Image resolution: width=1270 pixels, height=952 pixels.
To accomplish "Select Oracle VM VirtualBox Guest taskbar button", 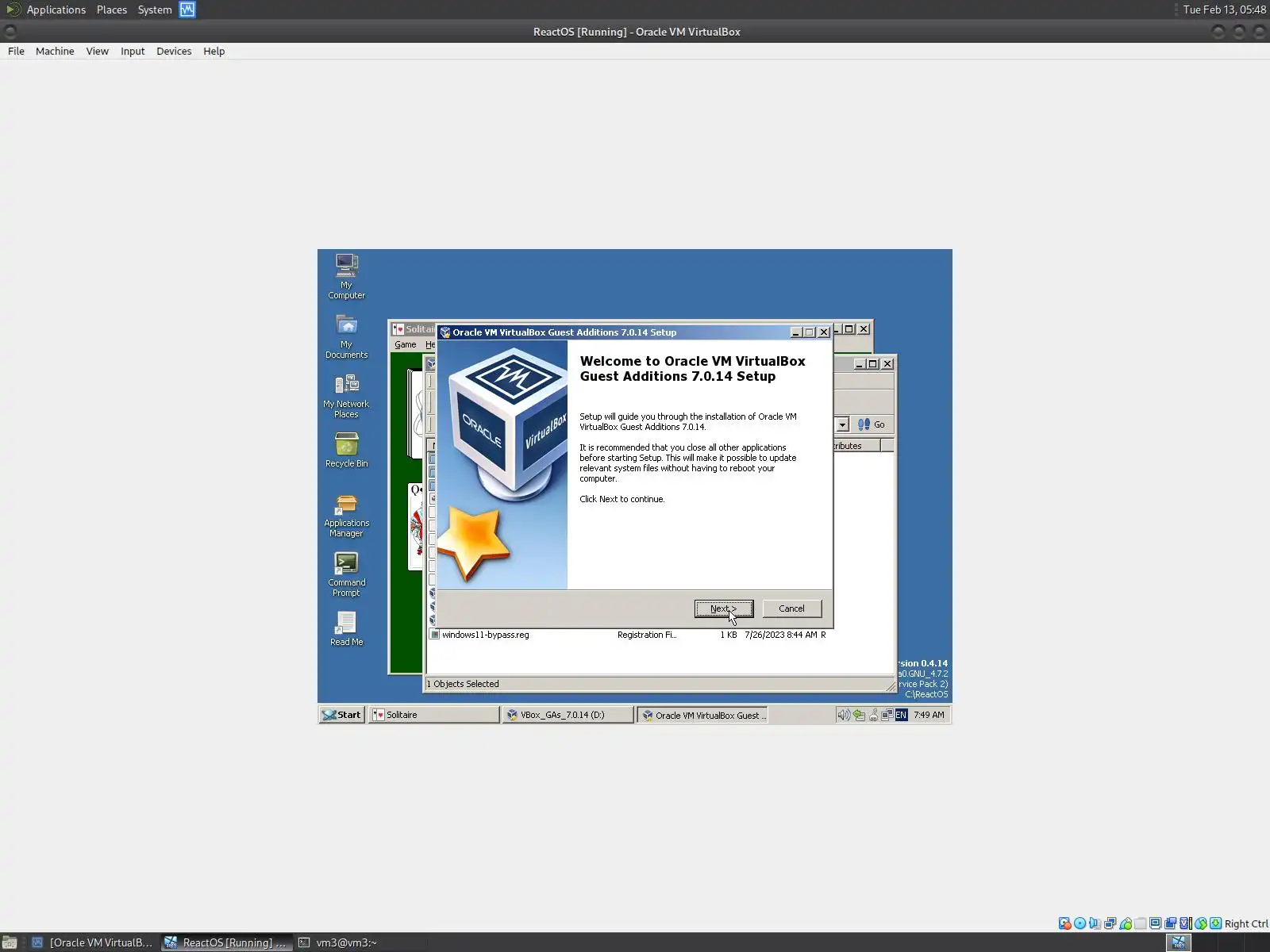I will pyautogui.click(x=702, y=715).
